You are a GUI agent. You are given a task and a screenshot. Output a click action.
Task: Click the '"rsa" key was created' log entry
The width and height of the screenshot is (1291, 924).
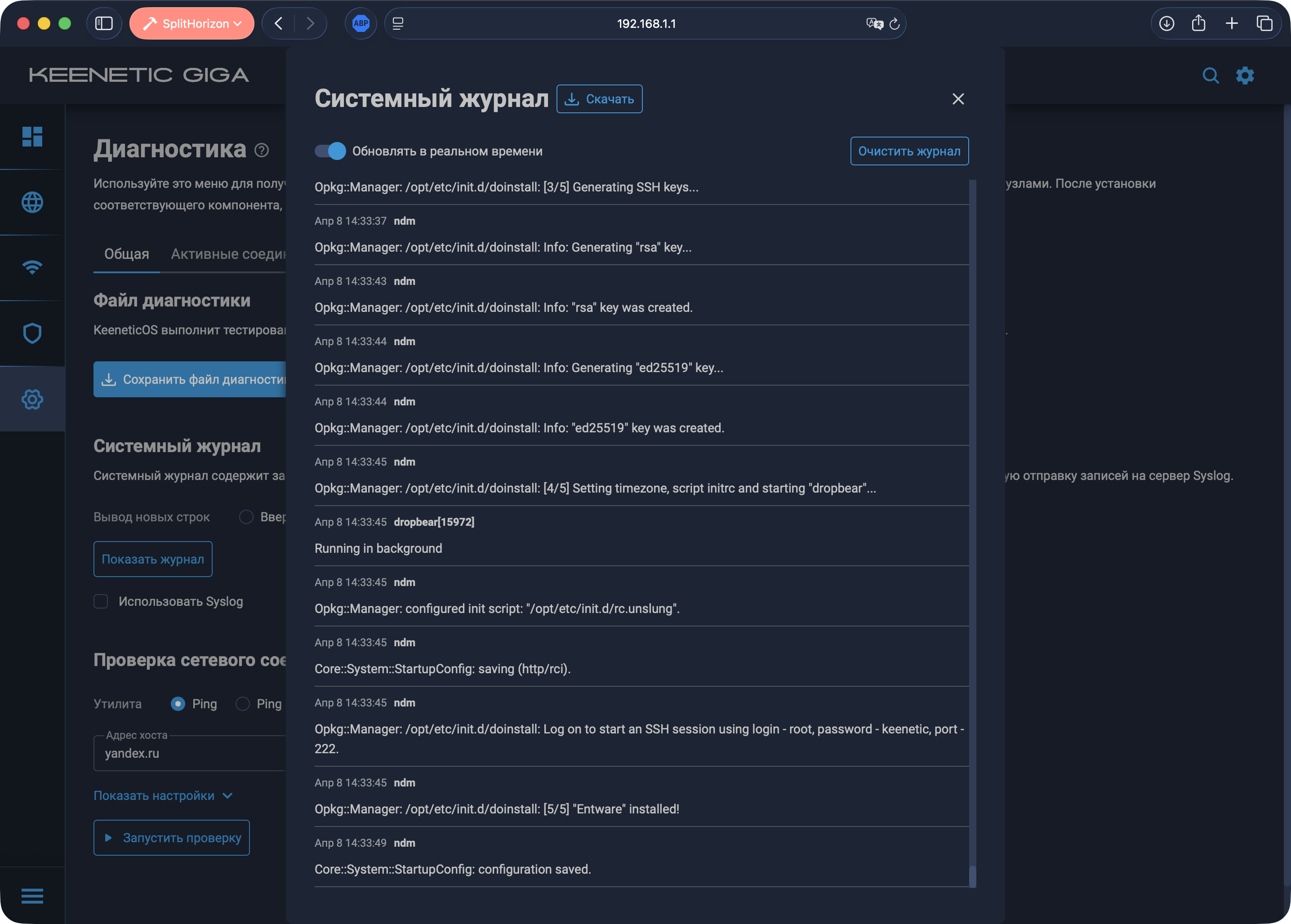pyautogui.click(x=503, y=308)
